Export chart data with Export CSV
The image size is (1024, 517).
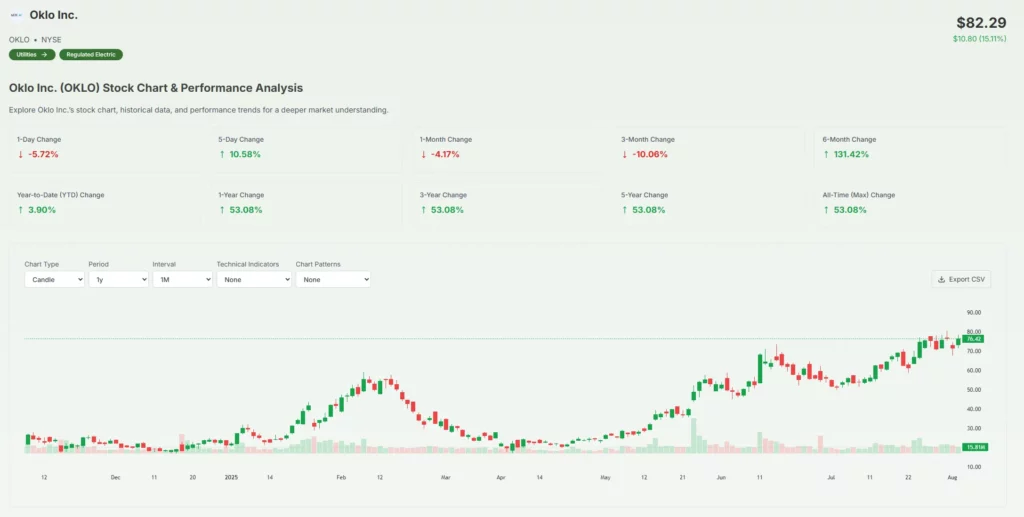click(961, 279)
